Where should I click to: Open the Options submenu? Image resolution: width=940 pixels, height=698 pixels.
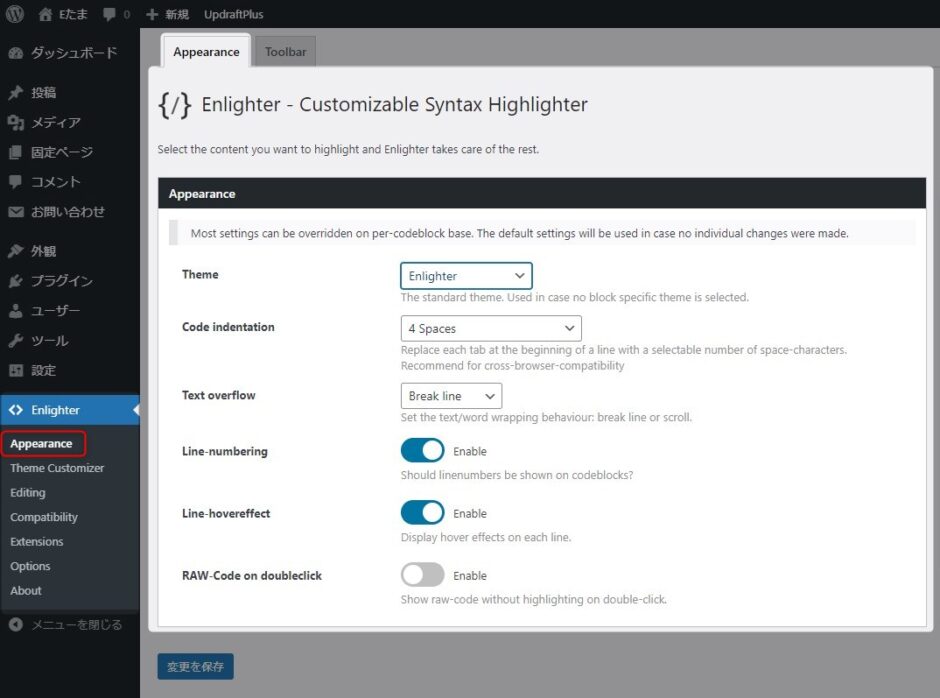(x=30, y=566)
